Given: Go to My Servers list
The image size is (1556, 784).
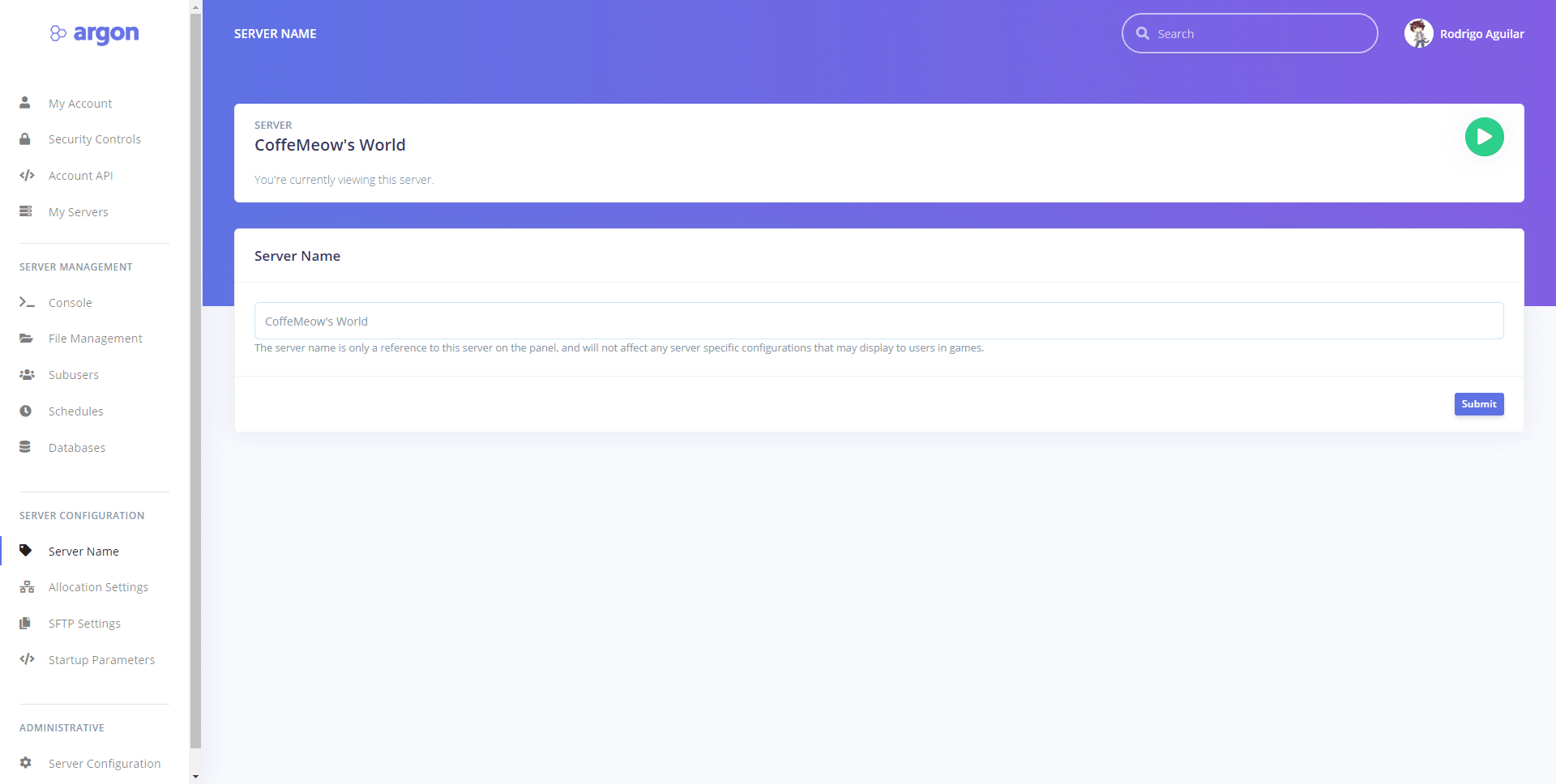Looking at the screenshot, I should pyautogui.click(x=78, y=212).
